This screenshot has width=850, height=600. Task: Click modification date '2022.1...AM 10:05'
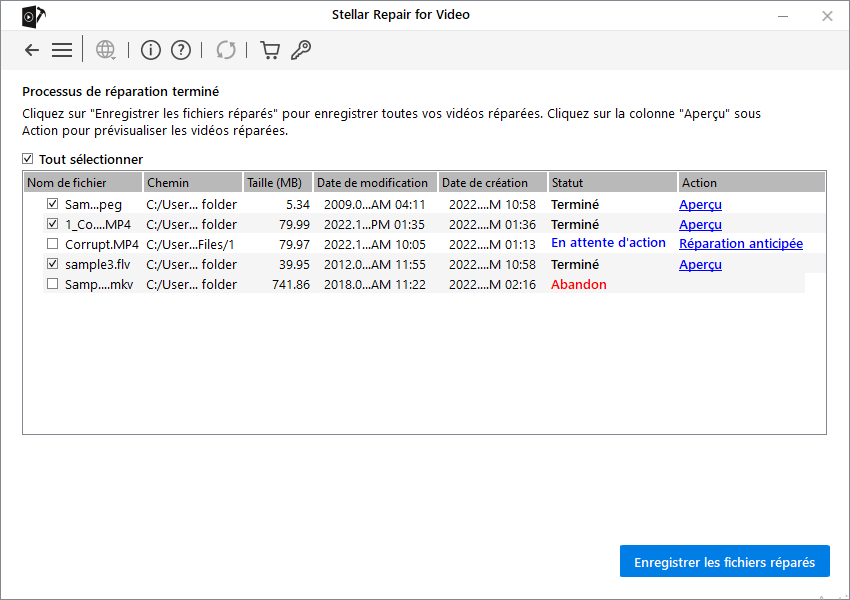tap(375, 244)
